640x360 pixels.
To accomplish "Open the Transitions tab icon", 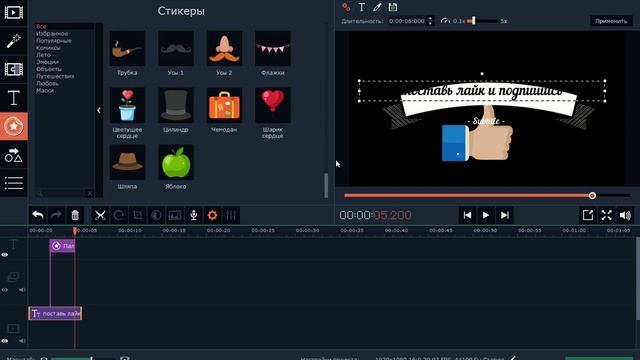I will 13,69.
